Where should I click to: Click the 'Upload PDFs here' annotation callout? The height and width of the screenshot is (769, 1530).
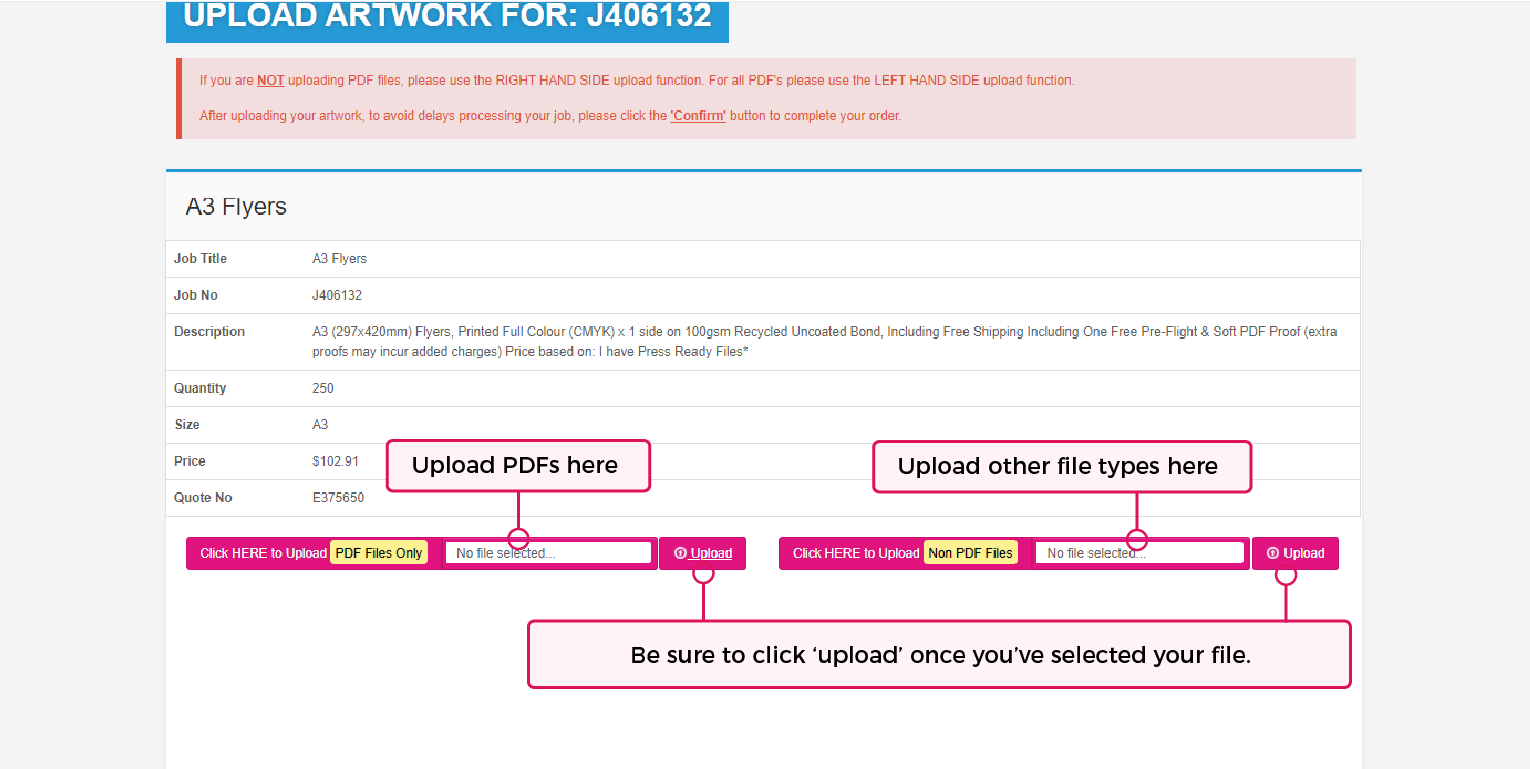point(518,465)
